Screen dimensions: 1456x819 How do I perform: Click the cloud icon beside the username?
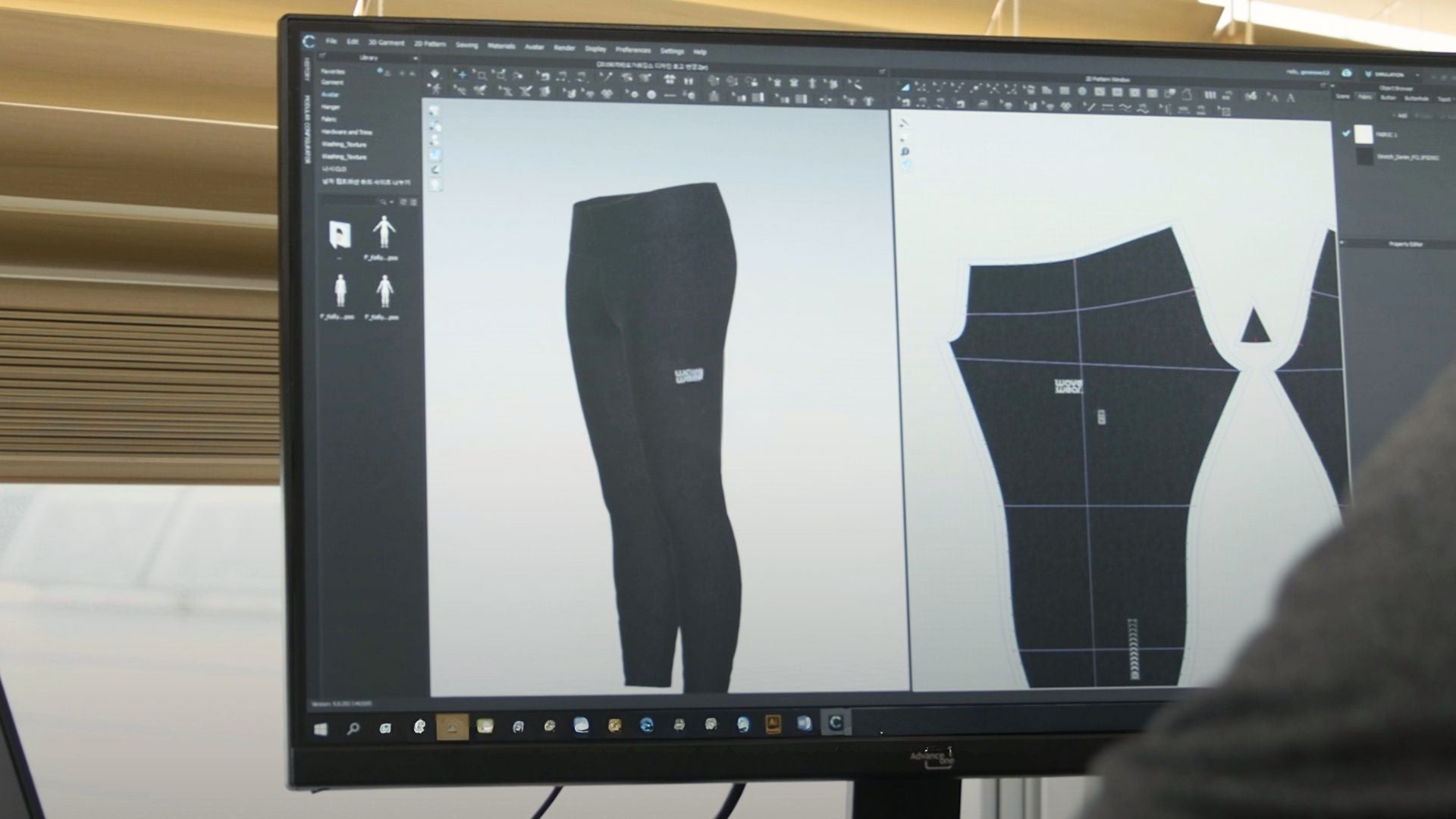tap(1347, 74)
